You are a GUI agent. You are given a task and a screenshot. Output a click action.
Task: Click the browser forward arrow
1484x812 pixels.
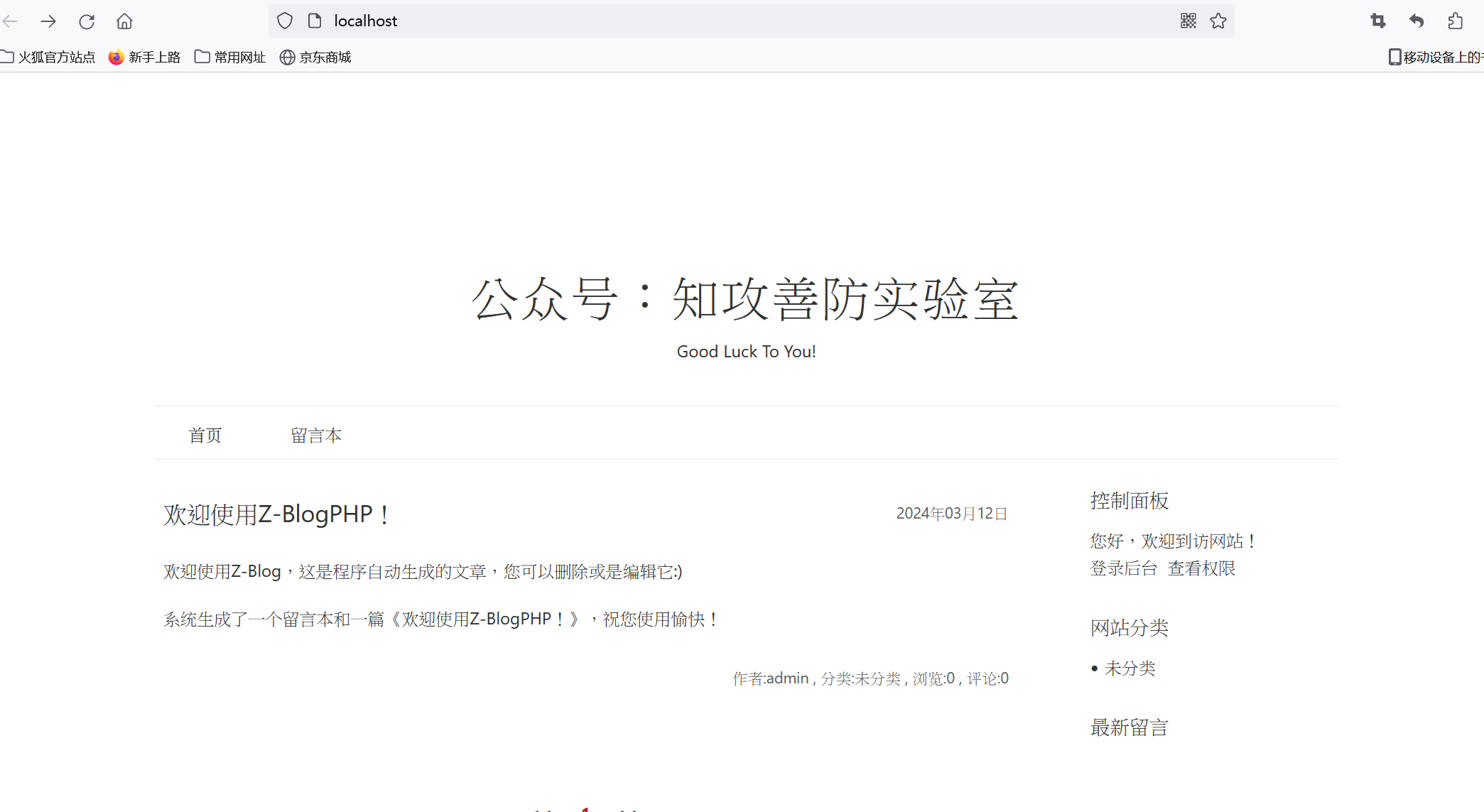click(x=48, y=21)
